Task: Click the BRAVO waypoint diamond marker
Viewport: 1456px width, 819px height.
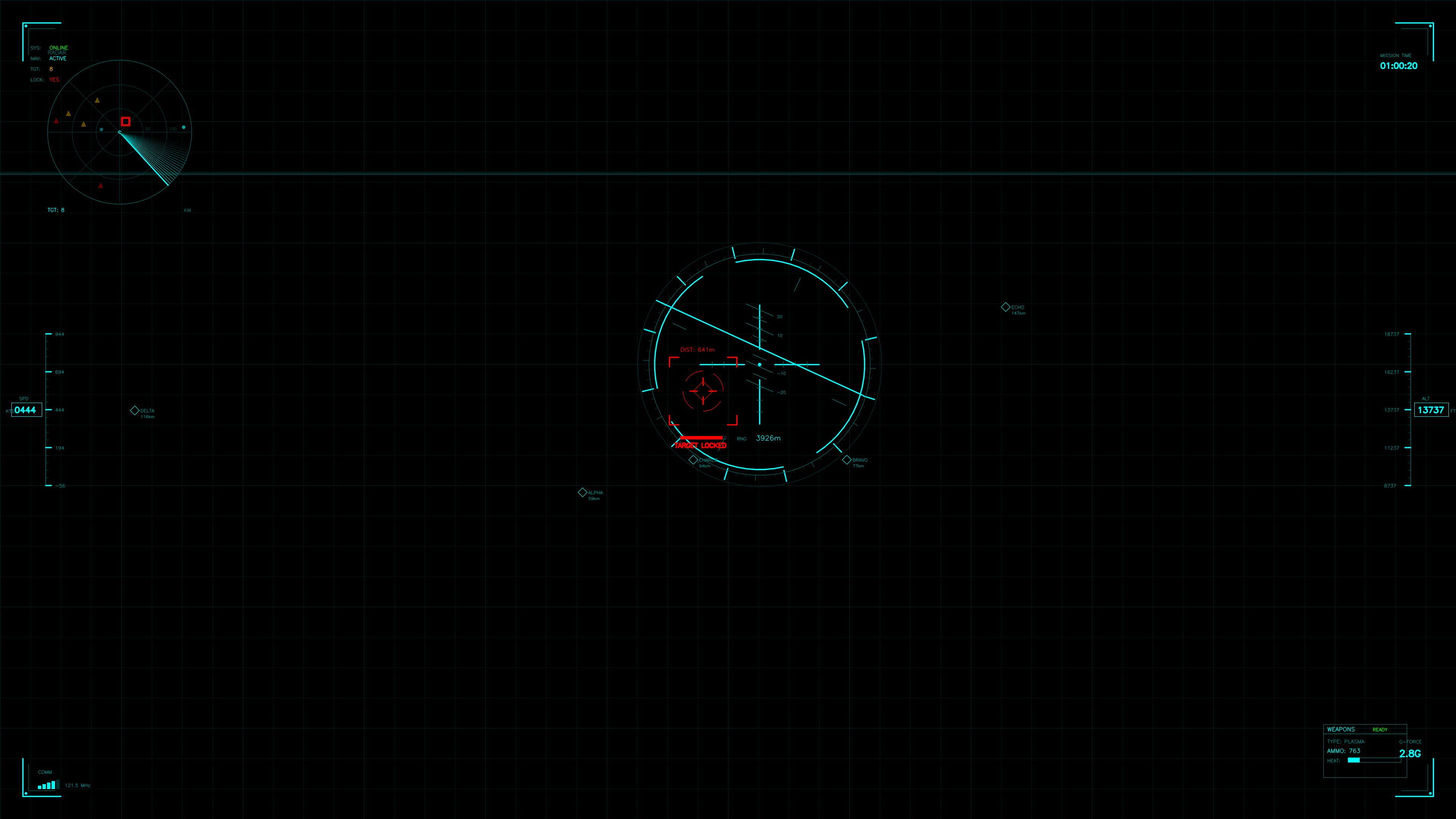Action: click(846, 460)
